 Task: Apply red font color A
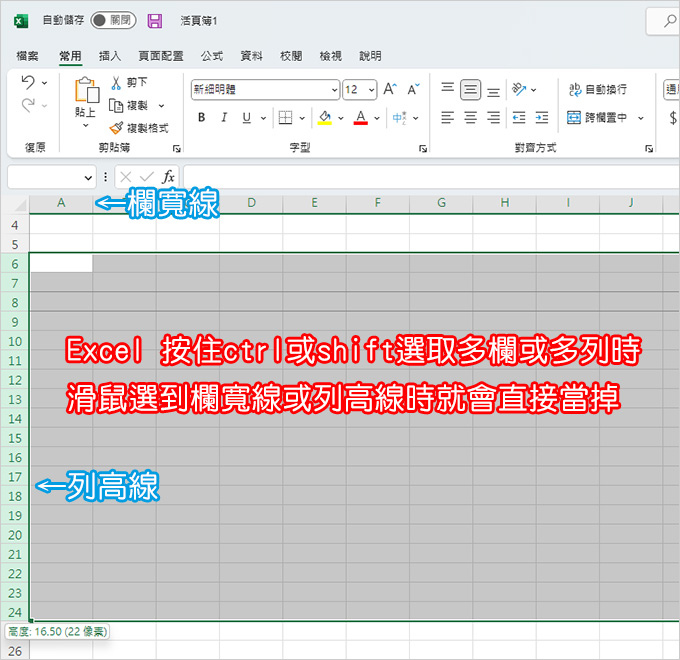[x=360, y=118]
